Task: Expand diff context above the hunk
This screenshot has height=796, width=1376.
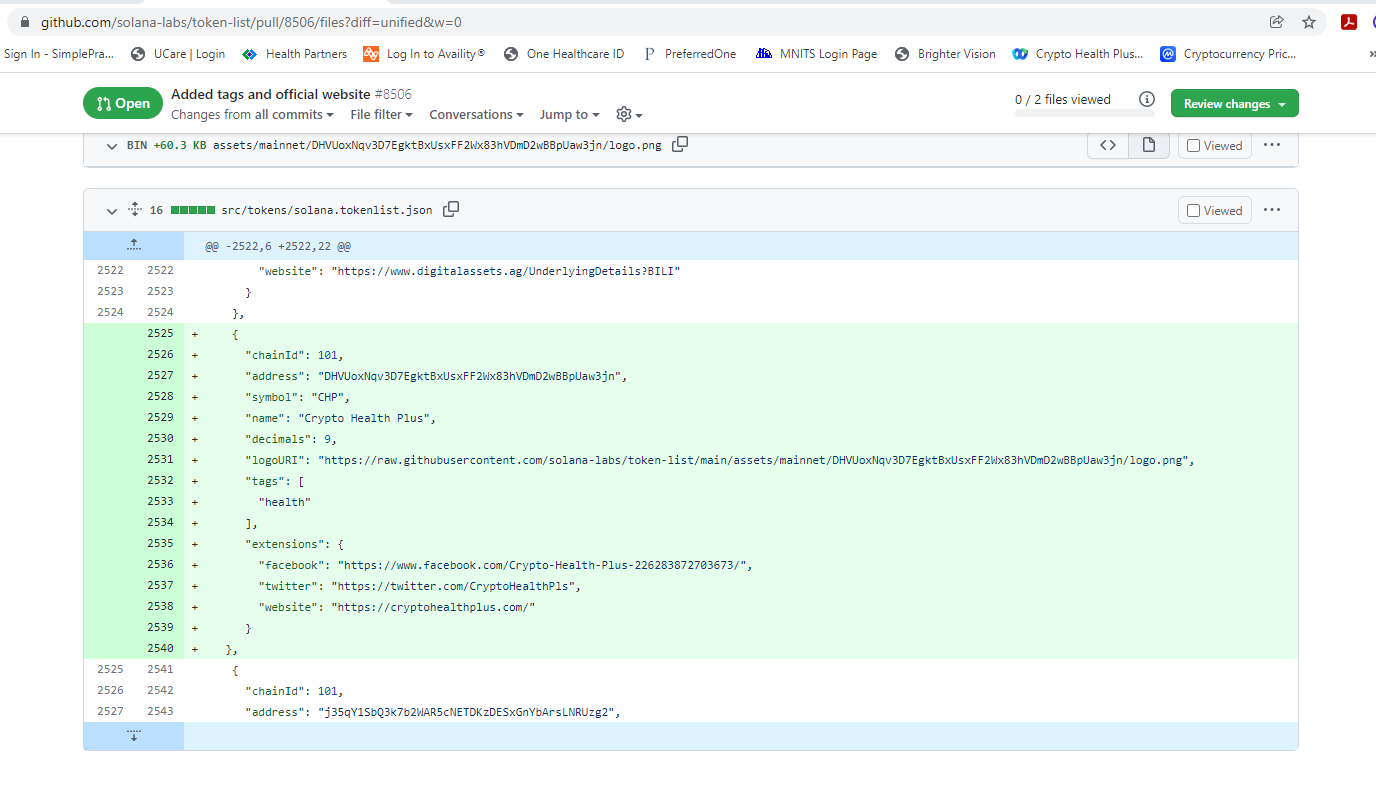Action: 133,243
